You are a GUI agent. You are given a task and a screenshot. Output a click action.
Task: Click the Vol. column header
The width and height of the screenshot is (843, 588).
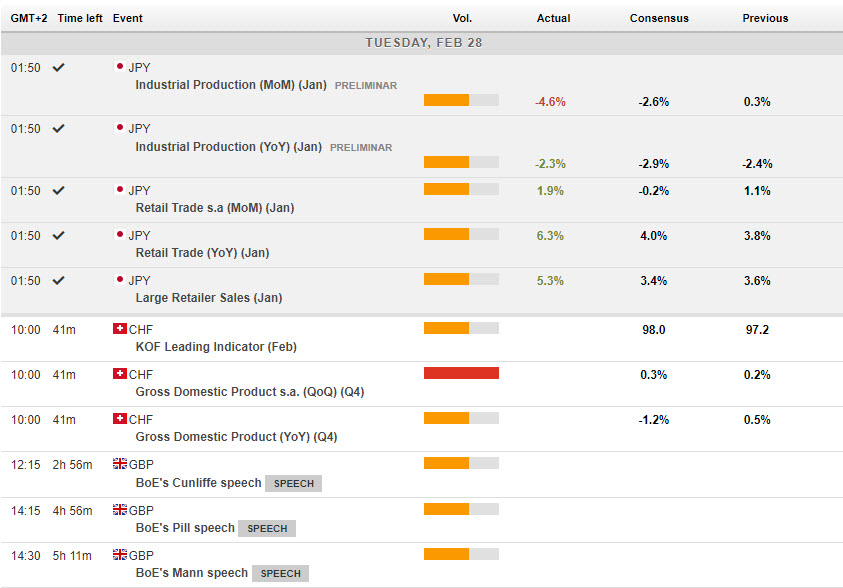pos(462,18)
